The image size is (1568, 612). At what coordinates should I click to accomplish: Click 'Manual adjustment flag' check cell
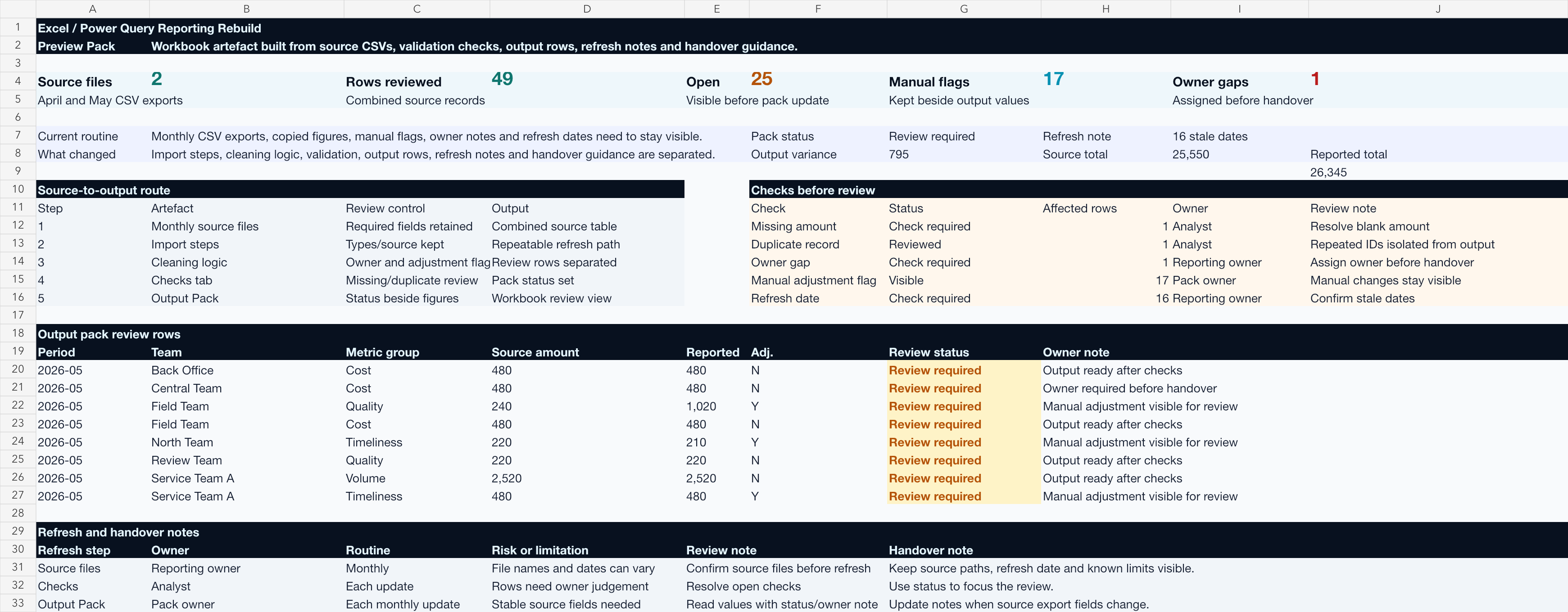(x=813, y=280)
